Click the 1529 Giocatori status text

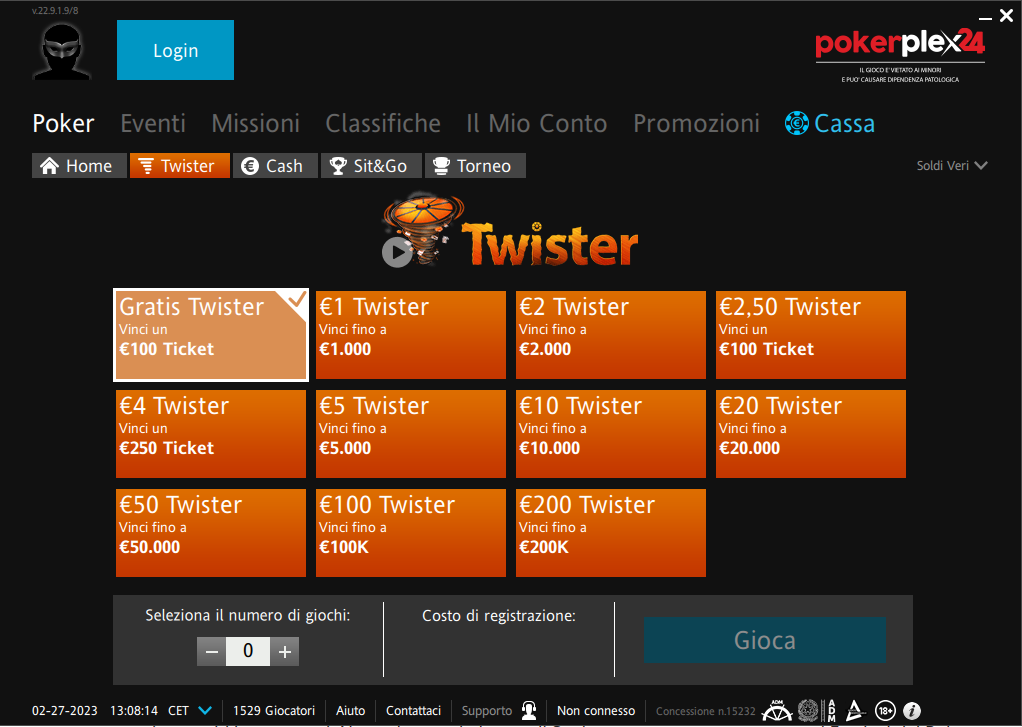(274, 711)
